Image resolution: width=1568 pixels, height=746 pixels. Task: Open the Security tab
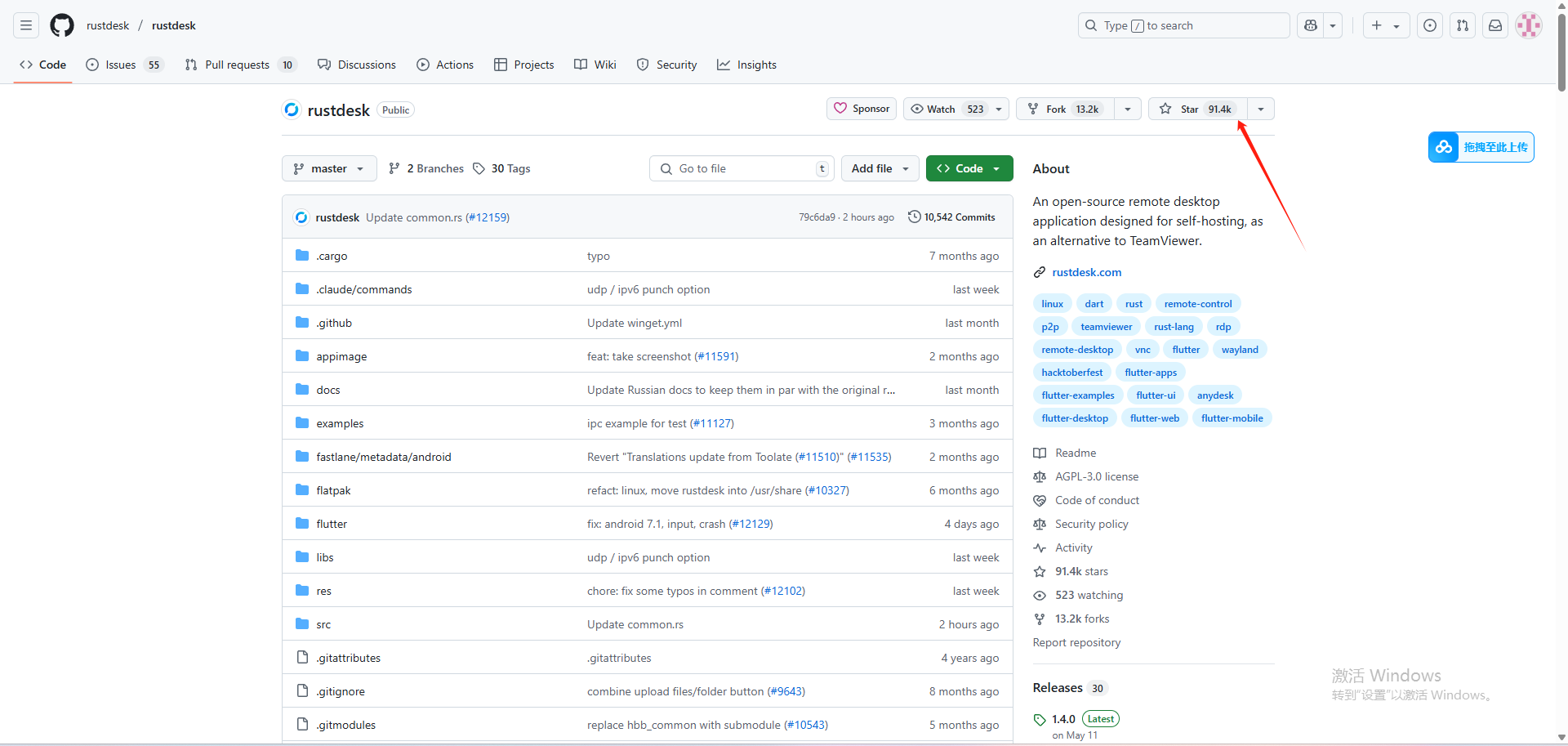(666, 65)
